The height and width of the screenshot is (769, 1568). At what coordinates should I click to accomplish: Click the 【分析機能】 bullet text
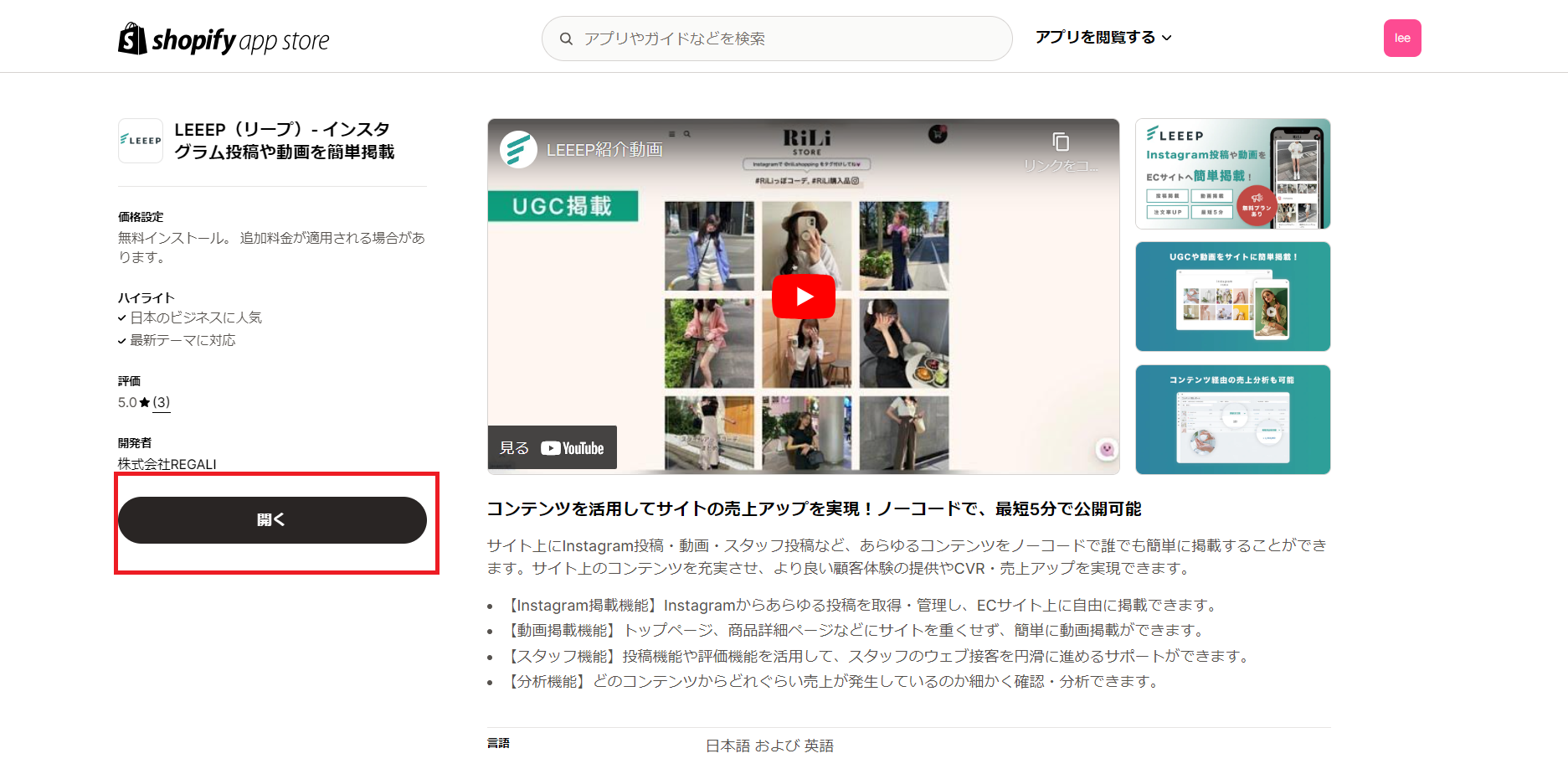(x=832, y=681)
